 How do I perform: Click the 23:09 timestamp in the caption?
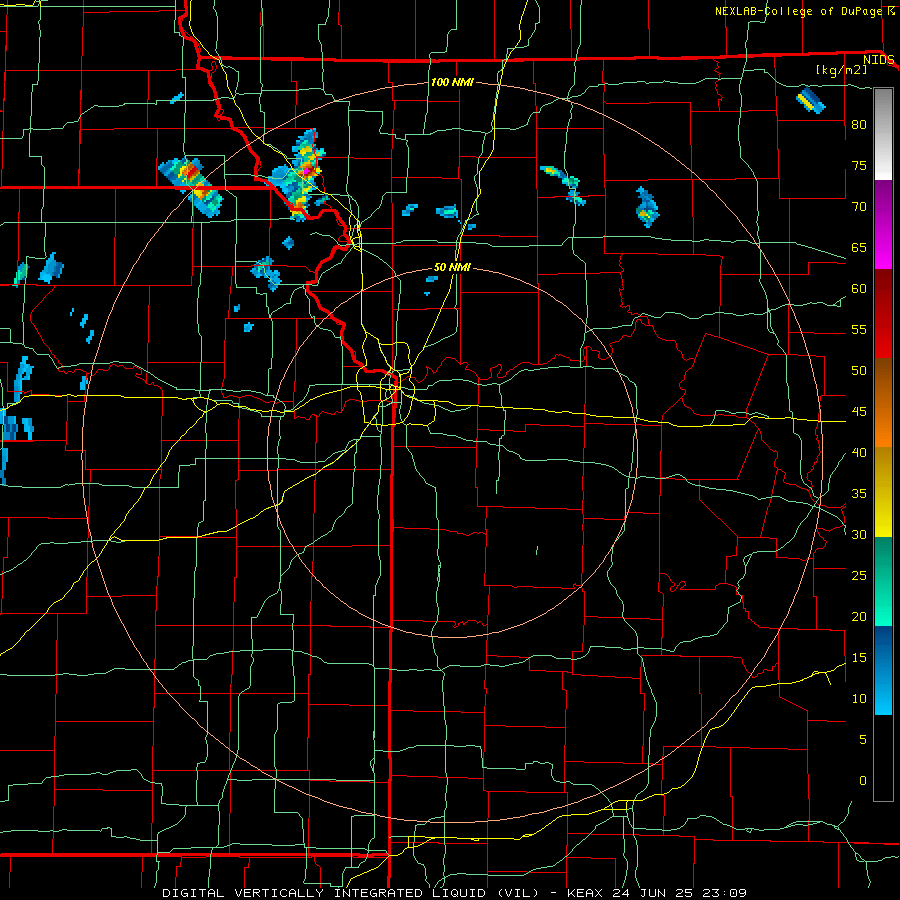click(724, 893)
